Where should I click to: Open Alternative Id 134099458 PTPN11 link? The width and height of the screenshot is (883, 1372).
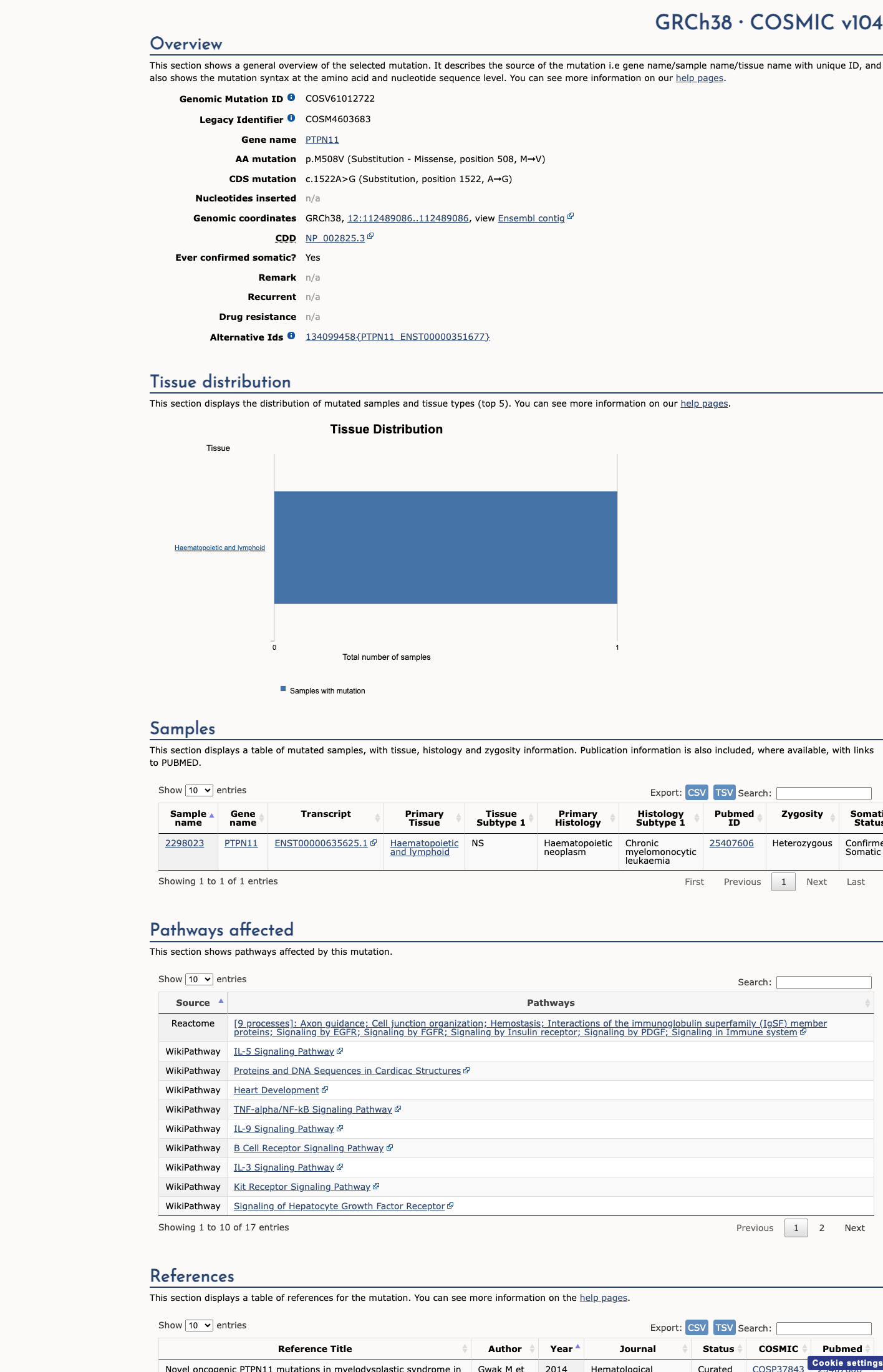pyautogui.click(x=398, y=337)
